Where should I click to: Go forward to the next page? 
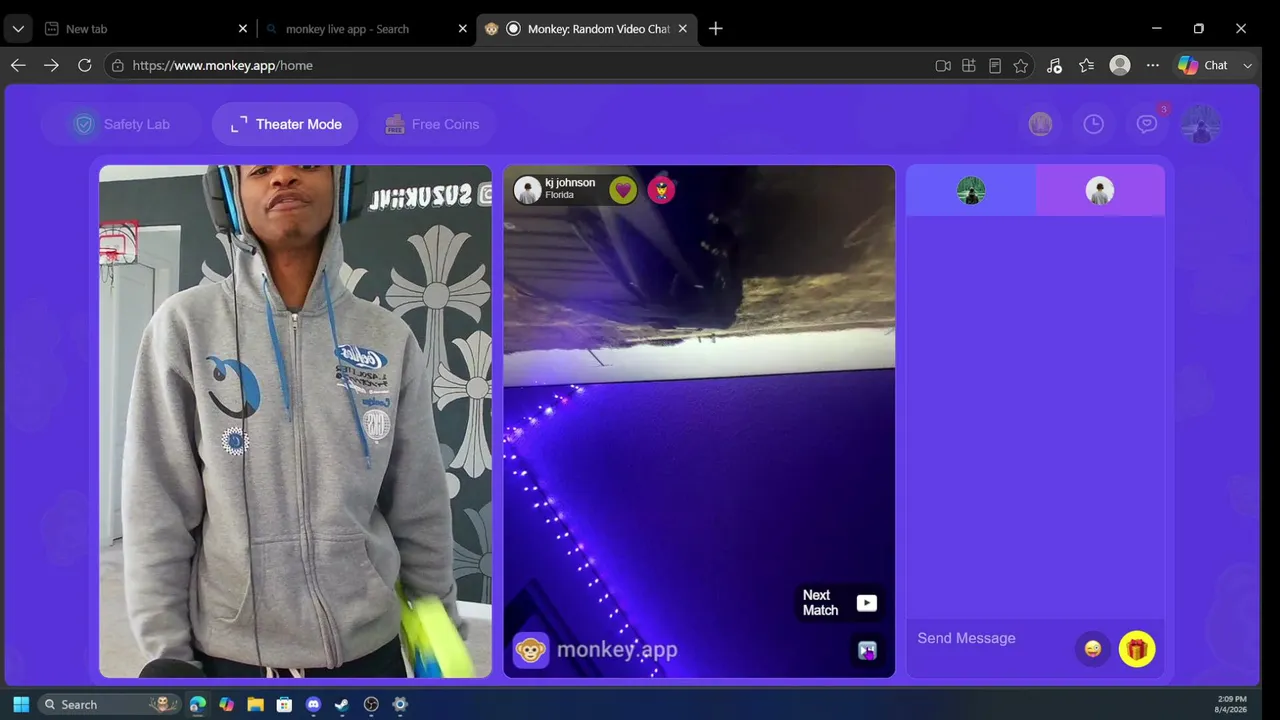[x=51, y=65]
